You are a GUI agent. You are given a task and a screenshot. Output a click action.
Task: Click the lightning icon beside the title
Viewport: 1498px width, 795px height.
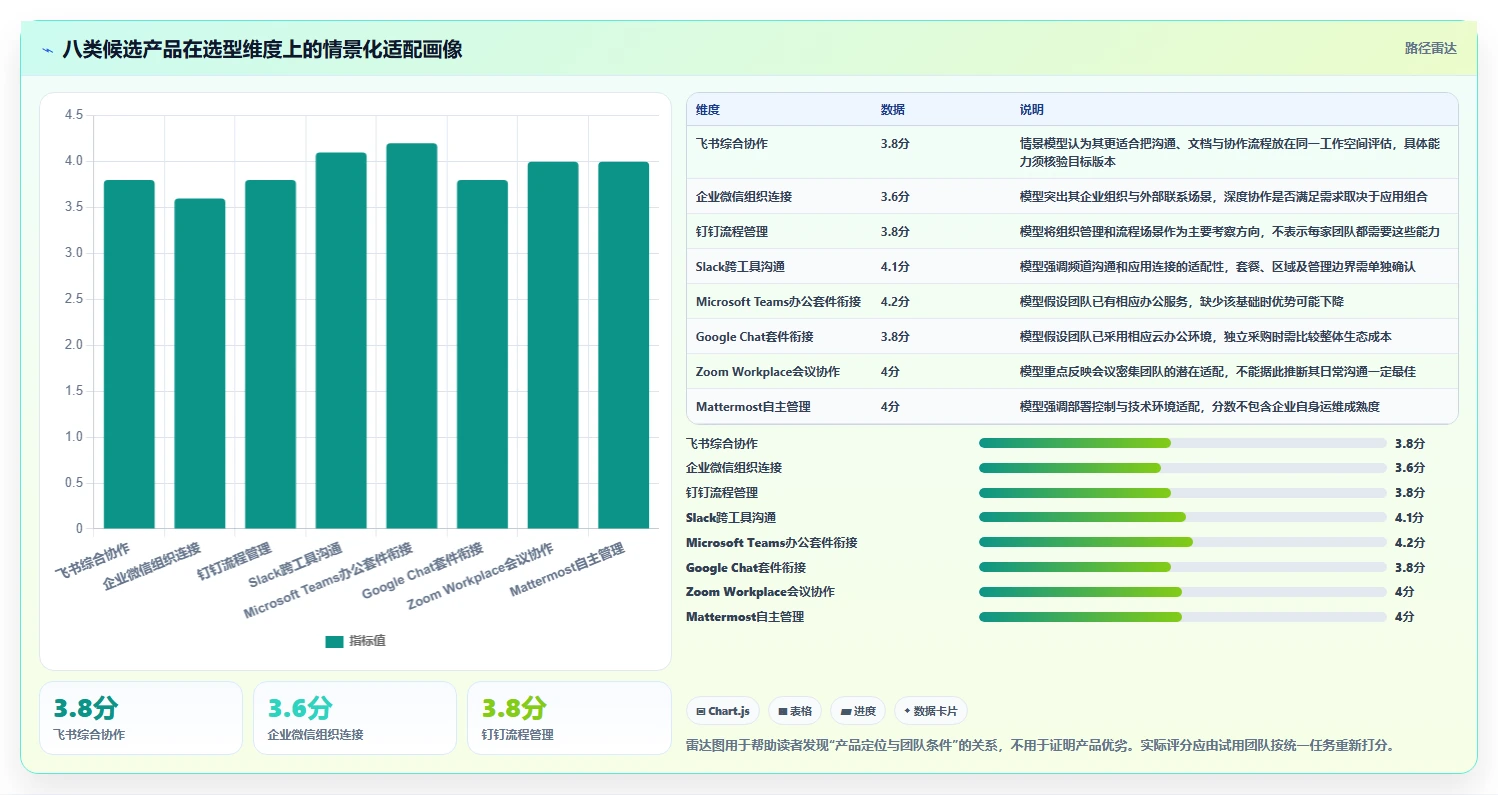click(48, 49)
